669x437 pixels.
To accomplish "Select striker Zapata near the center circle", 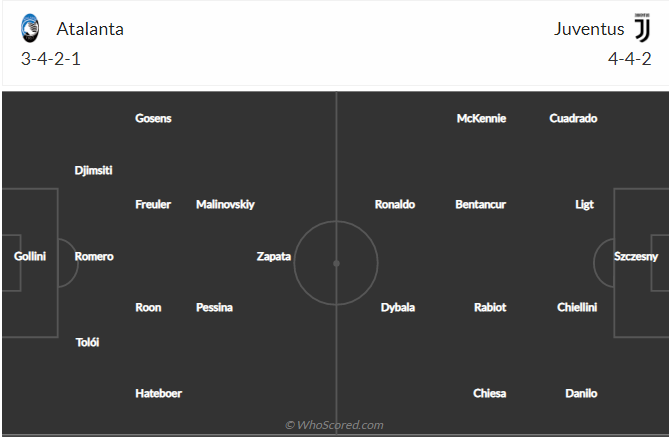I will [x=273, y=256].
